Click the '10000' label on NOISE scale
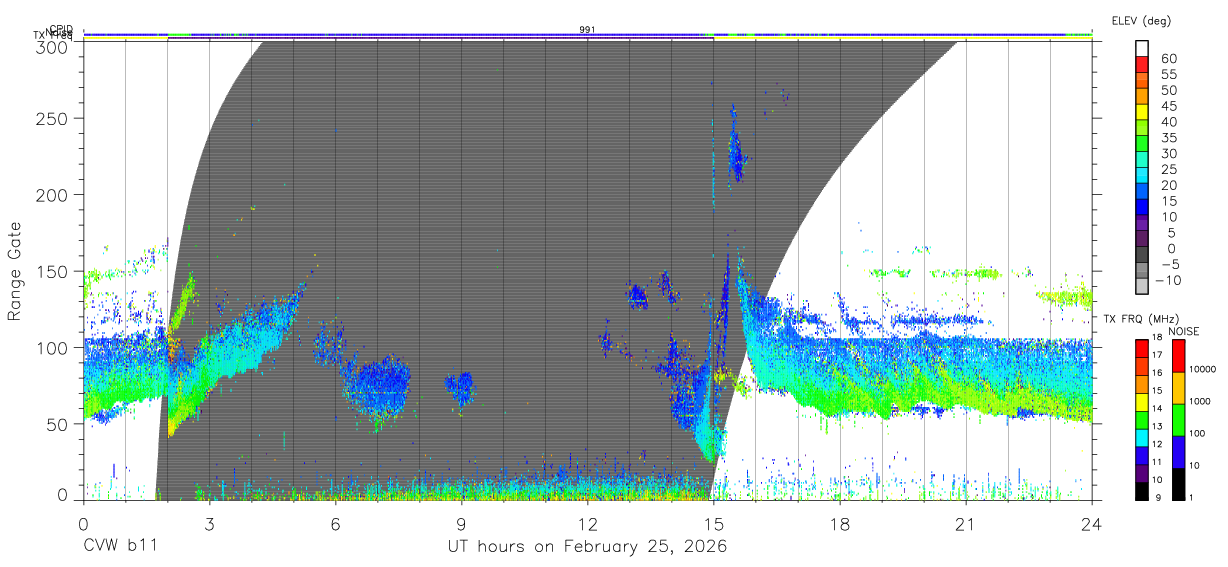Screen dimensions: 1228x567 [1202, 369]
